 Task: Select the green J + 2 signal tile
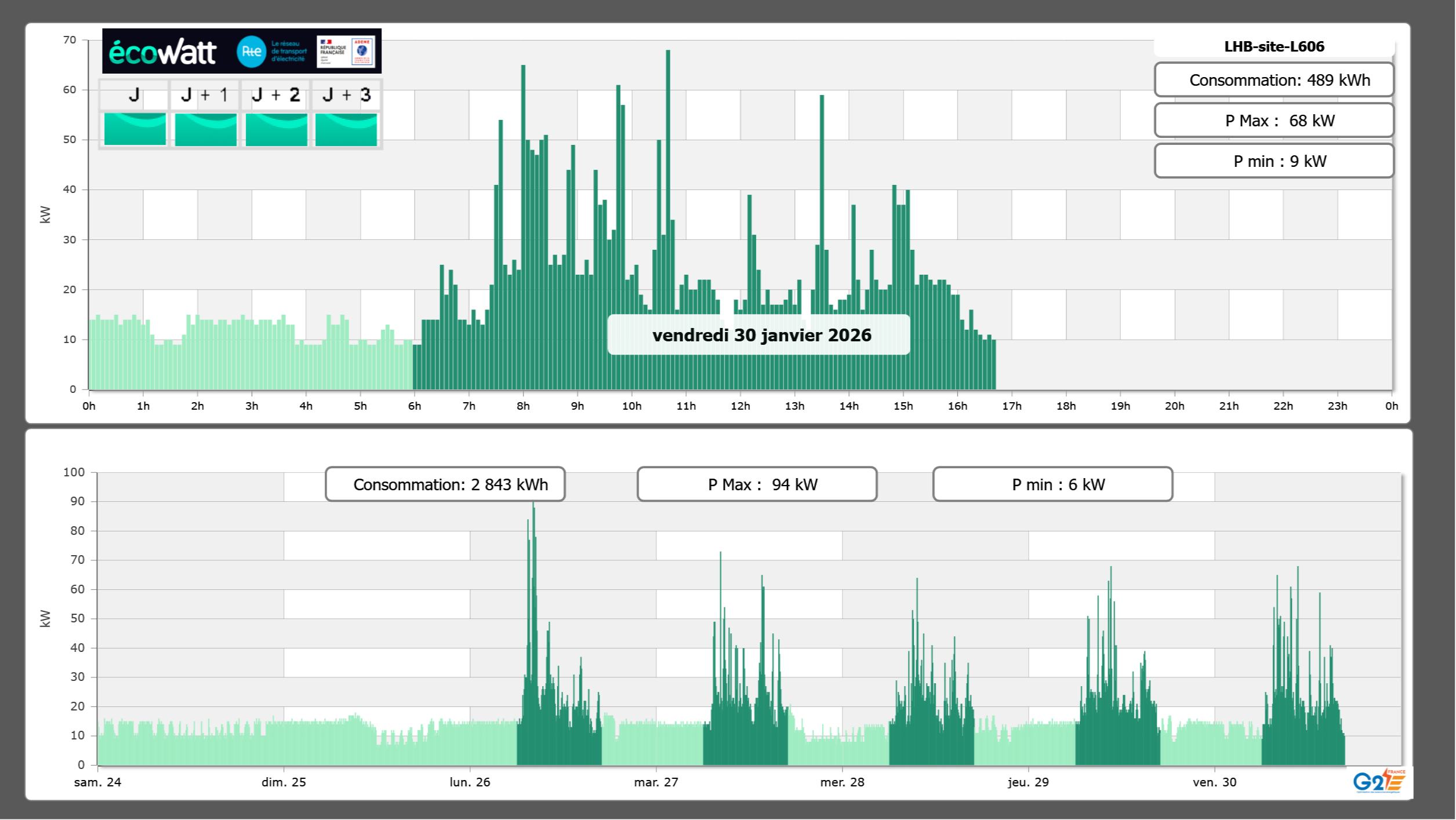[x=276, y=129]
